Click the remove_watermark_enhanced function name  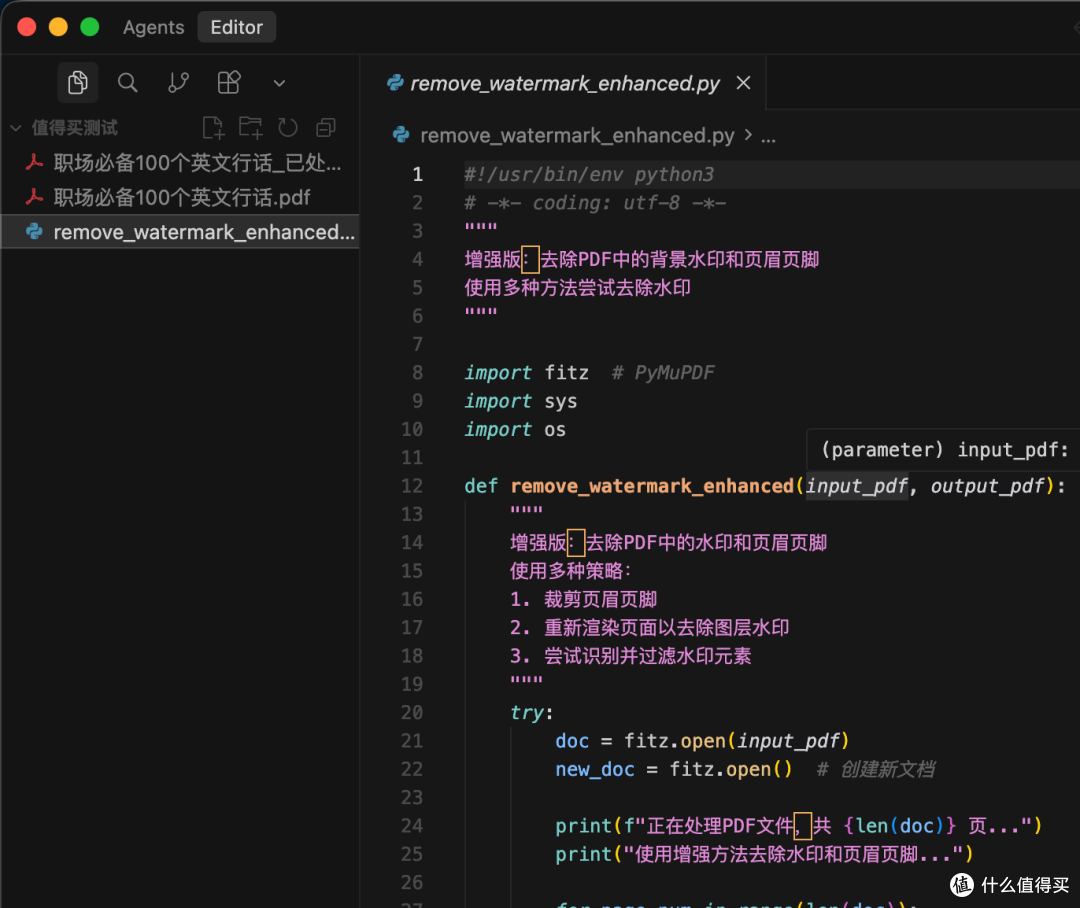click(652, 486)
